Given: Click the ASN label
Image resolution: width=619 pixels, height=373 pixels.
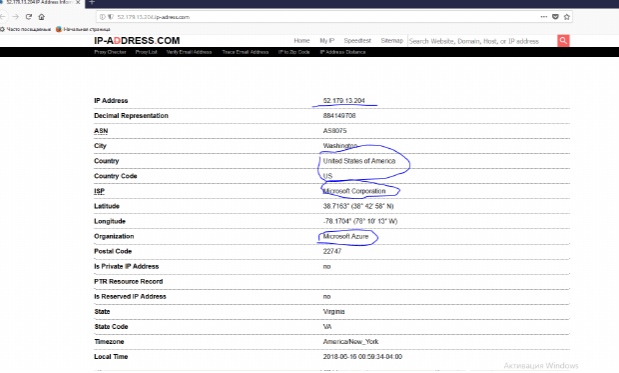Looking at the screenshot, I should (x=101, y=131).
